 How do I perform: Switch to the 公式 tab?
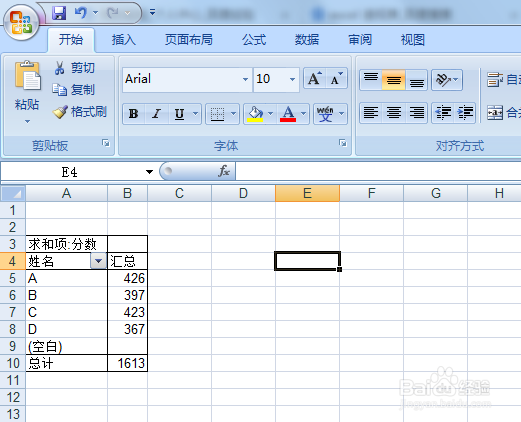(254, 40)
